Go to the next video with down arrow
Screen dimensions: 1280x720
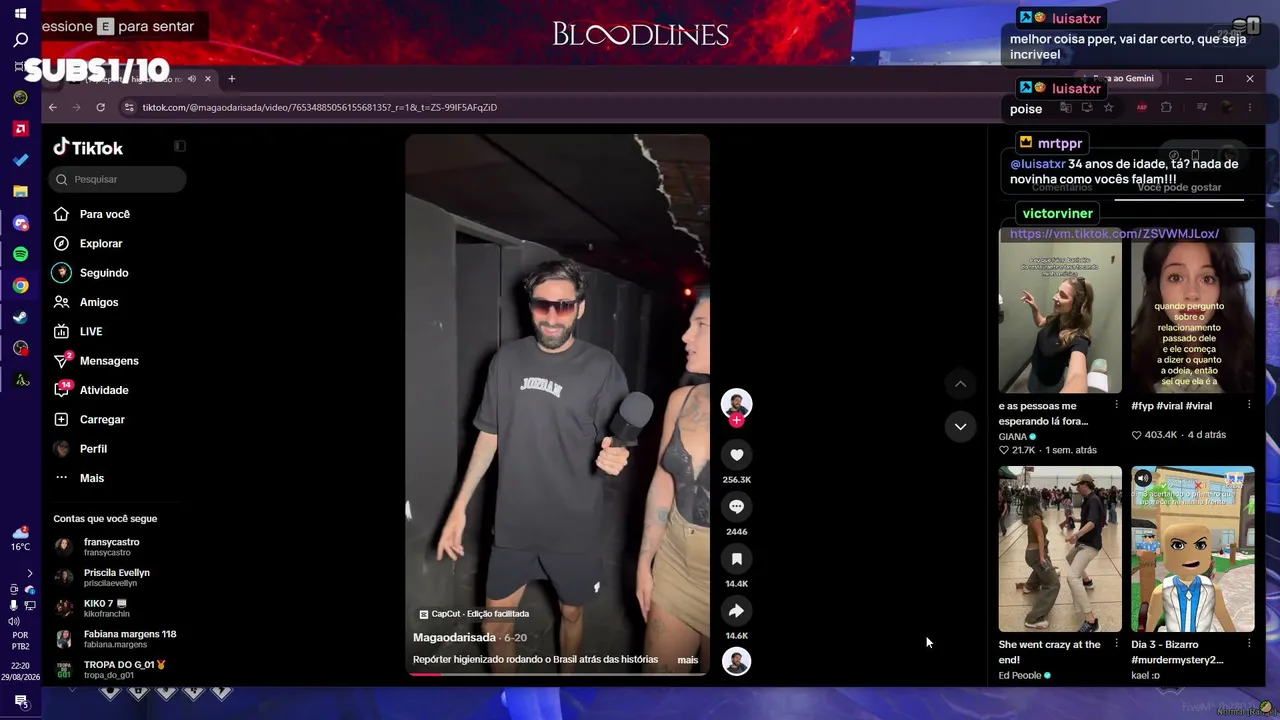[960, 427]
